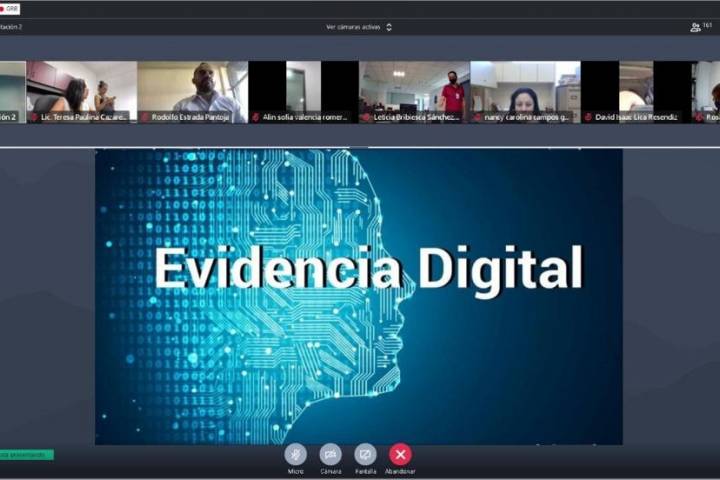Click David Isaac Lica Resendiz's video tile
The width and height of the screenshot is (720, 480).
(636, 90)
